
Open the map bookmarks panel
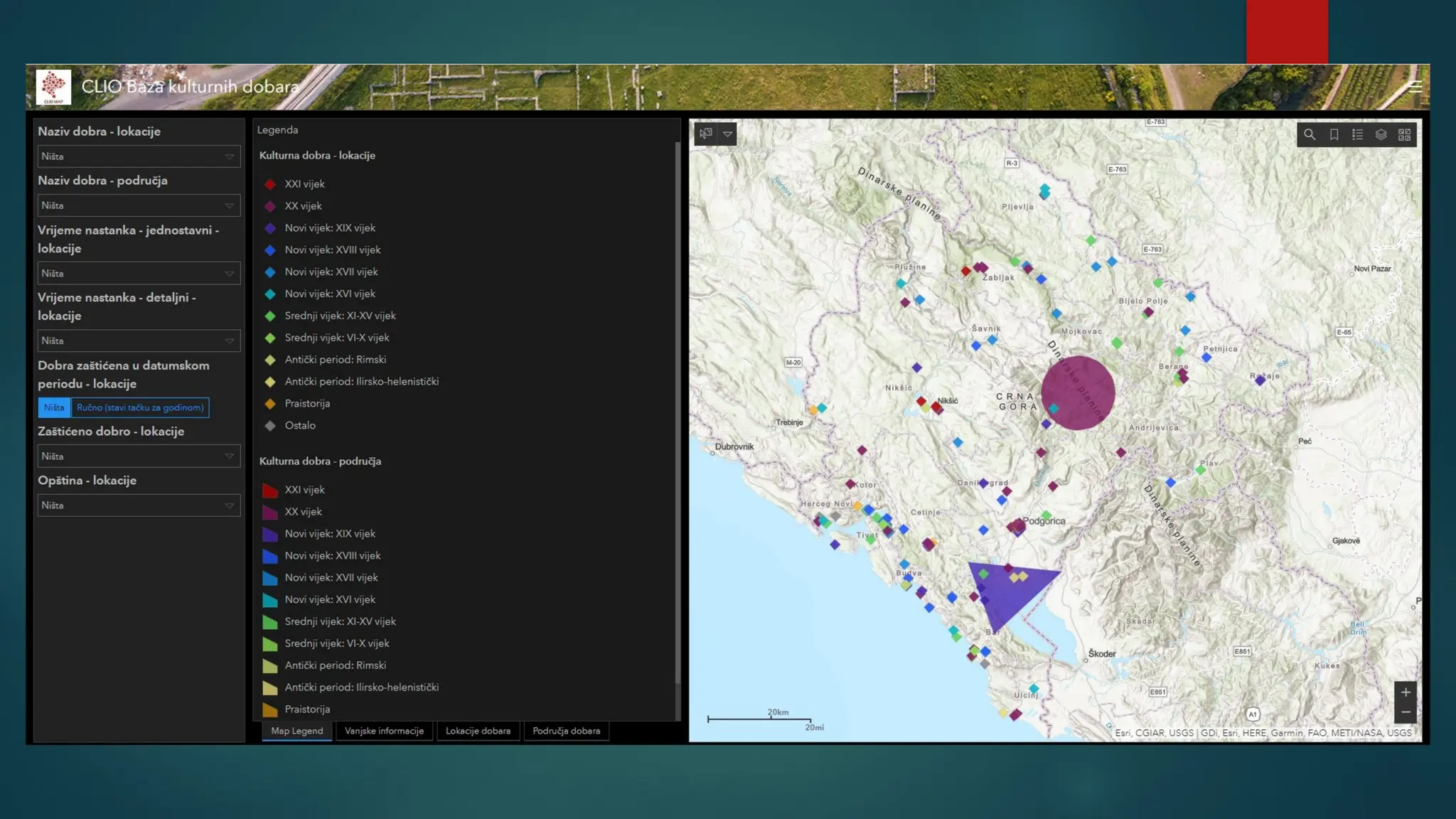(1334, 134)
